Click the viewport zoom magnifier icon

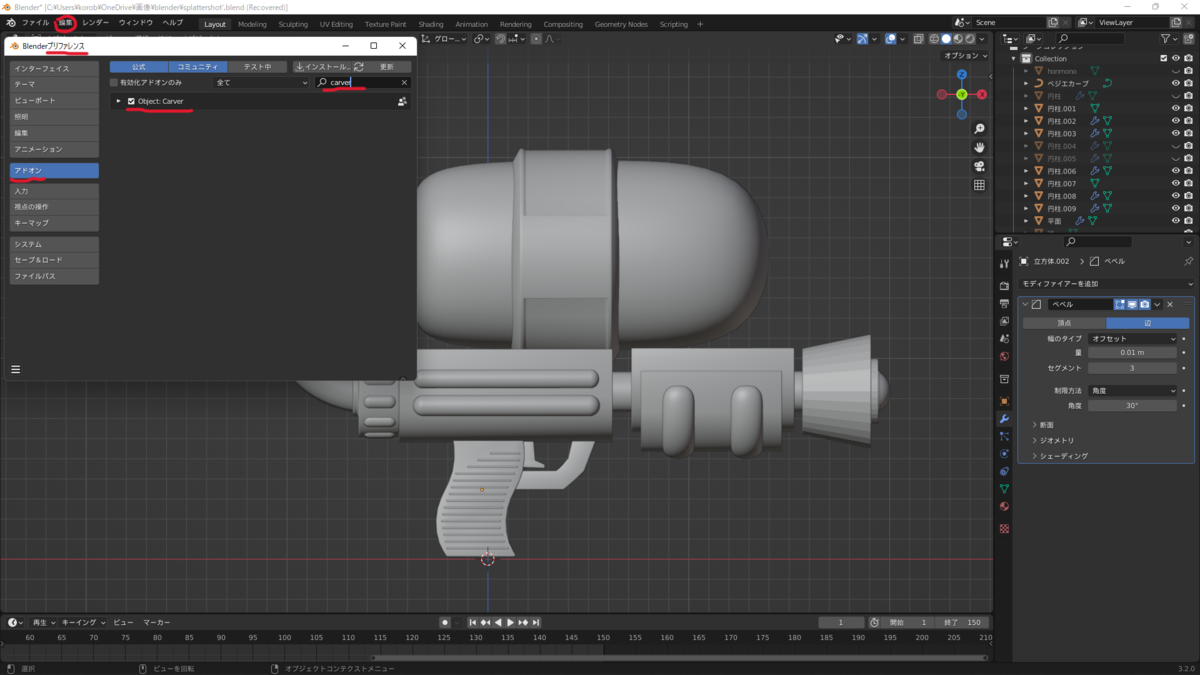[x=979, y=129]
